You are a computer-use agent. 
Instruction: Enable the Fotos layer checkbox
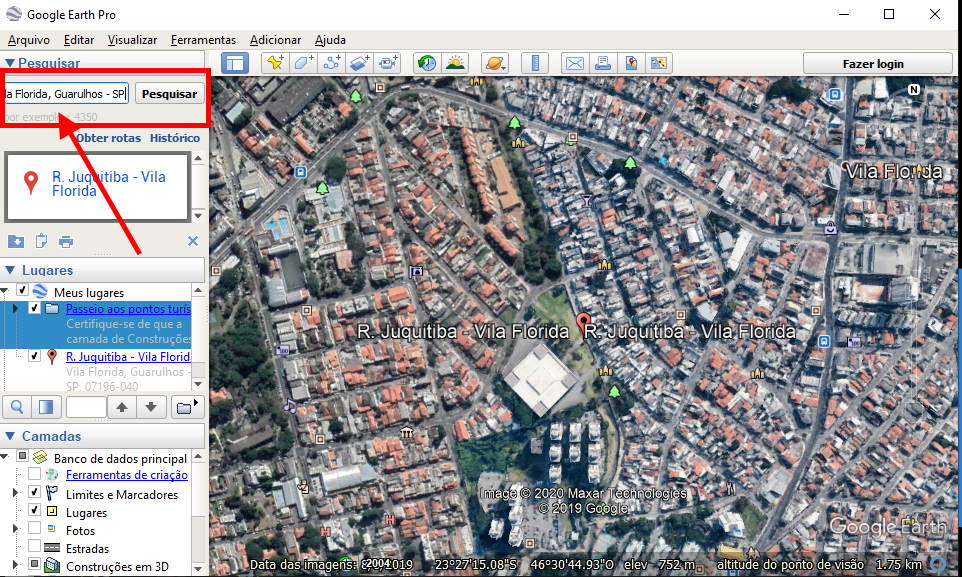35,528
